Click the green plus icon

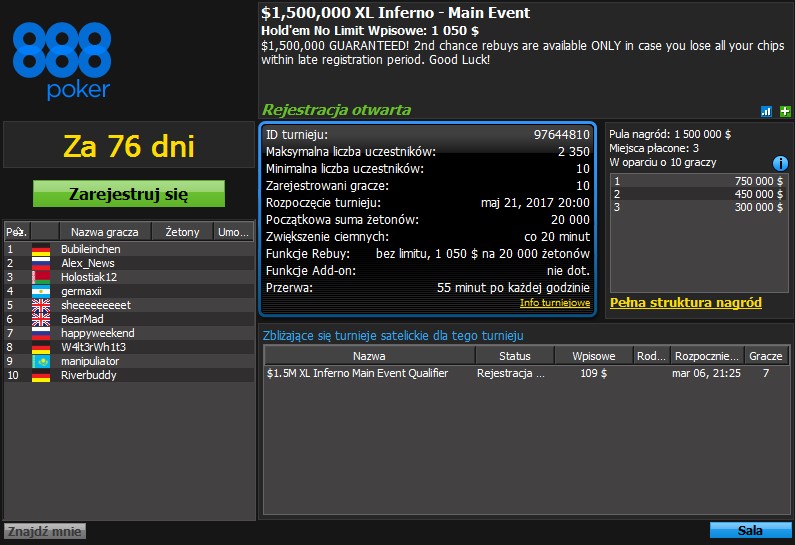pos(784,111)
